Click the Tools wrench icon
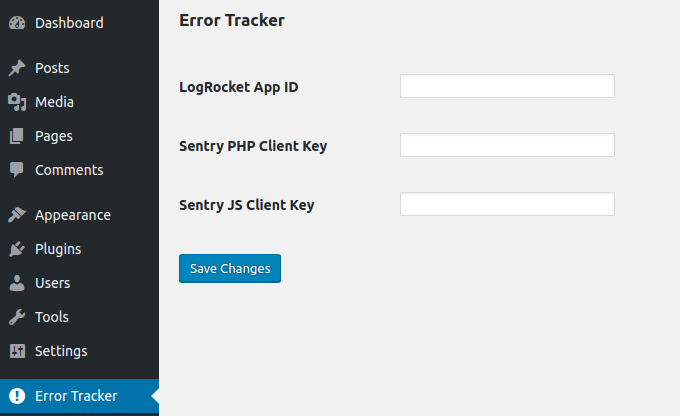 click(x=17, y=317)
